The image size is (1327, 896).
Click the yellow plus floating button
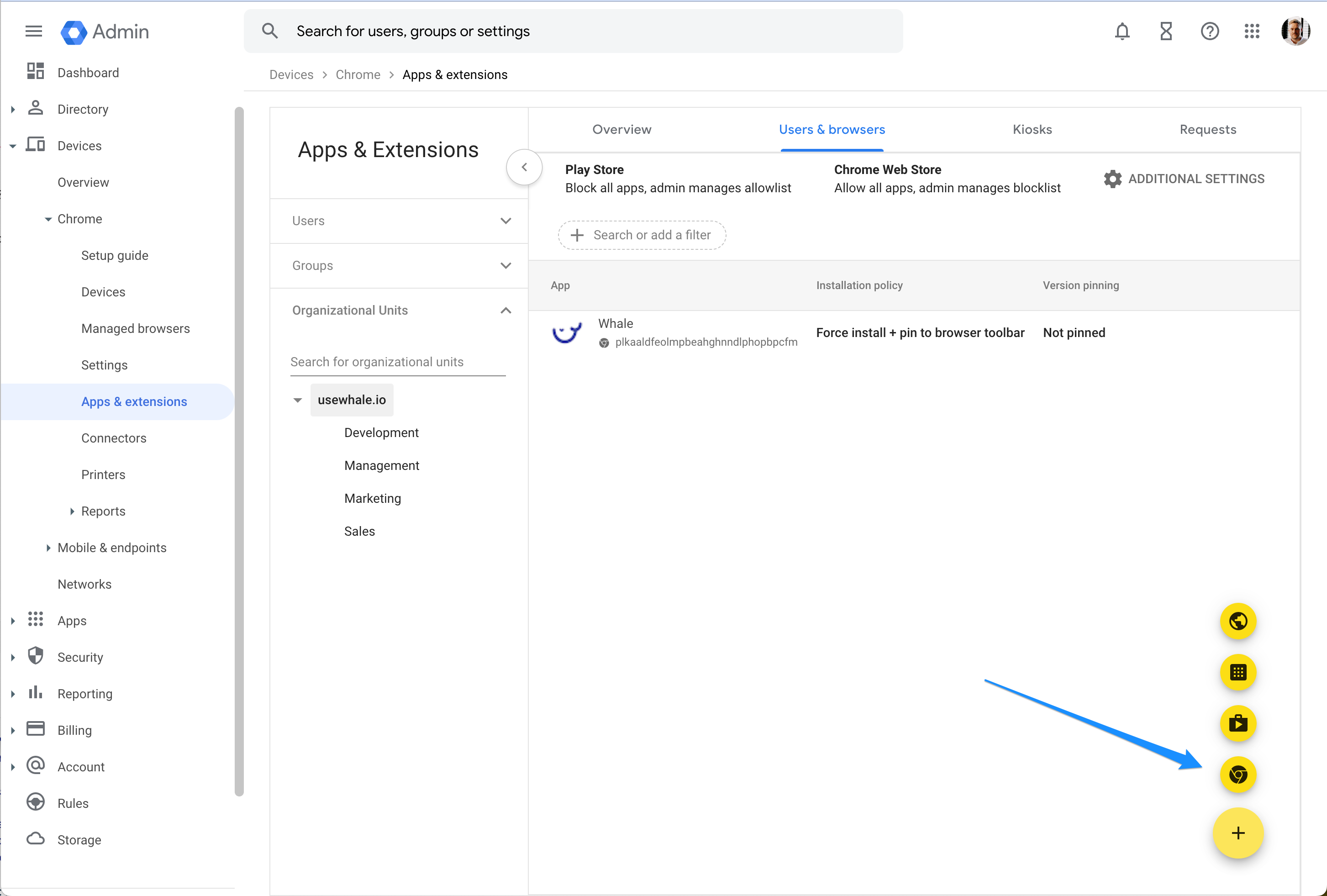coord(1237,833)
